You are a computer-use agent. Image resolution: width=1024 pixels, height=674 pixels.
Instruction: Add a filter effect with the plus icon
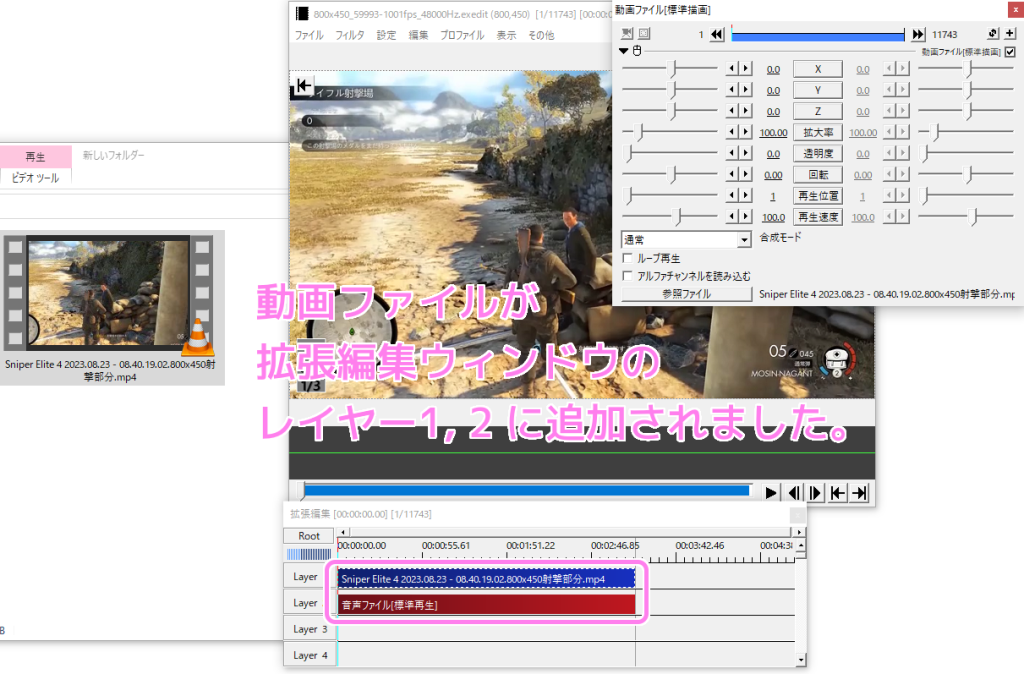(1010, 34)
